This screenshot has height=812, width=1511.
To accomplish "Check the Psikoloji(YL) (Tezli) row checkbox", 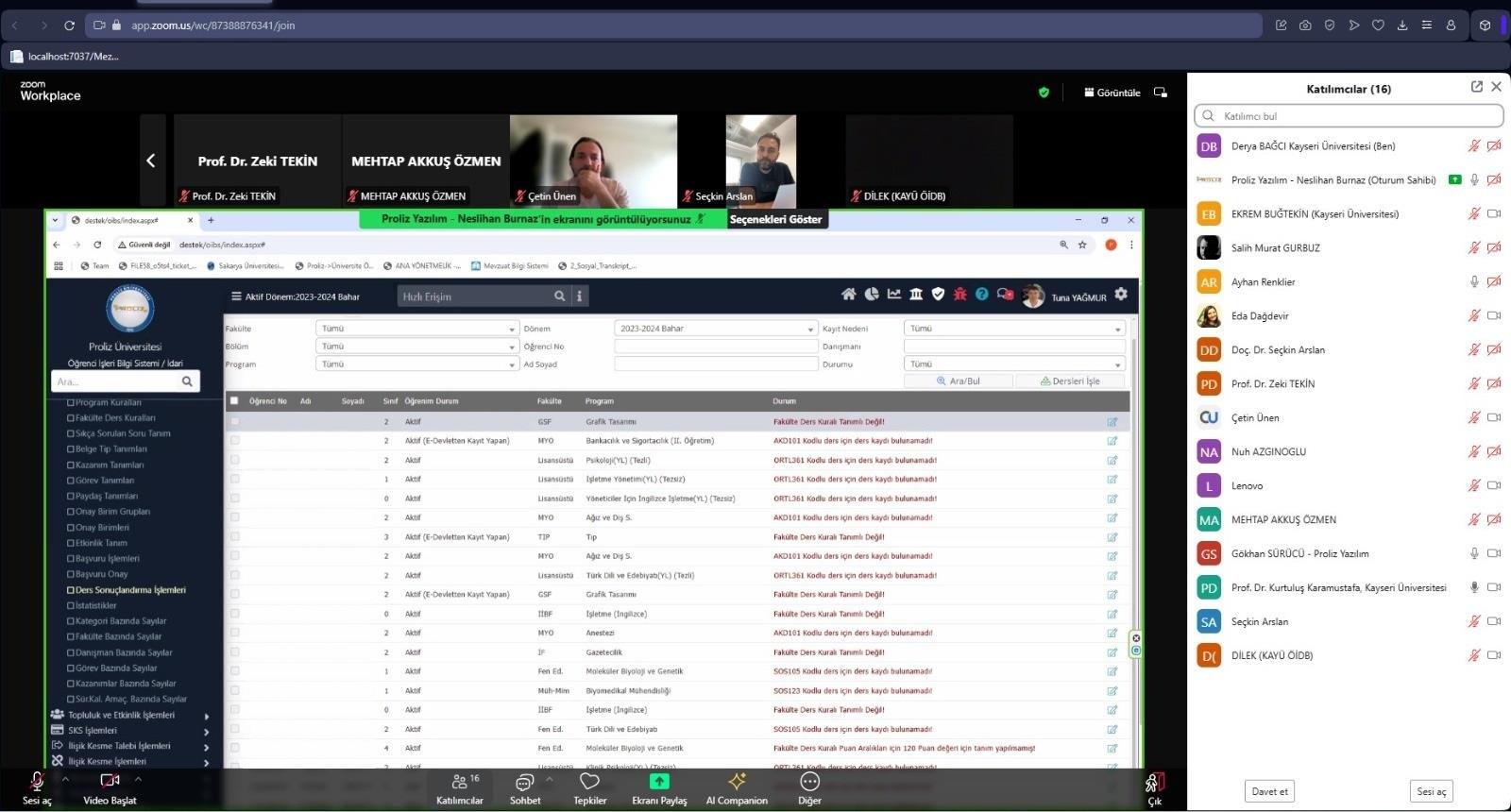I will pyautogui.click(x=234, y=460).
